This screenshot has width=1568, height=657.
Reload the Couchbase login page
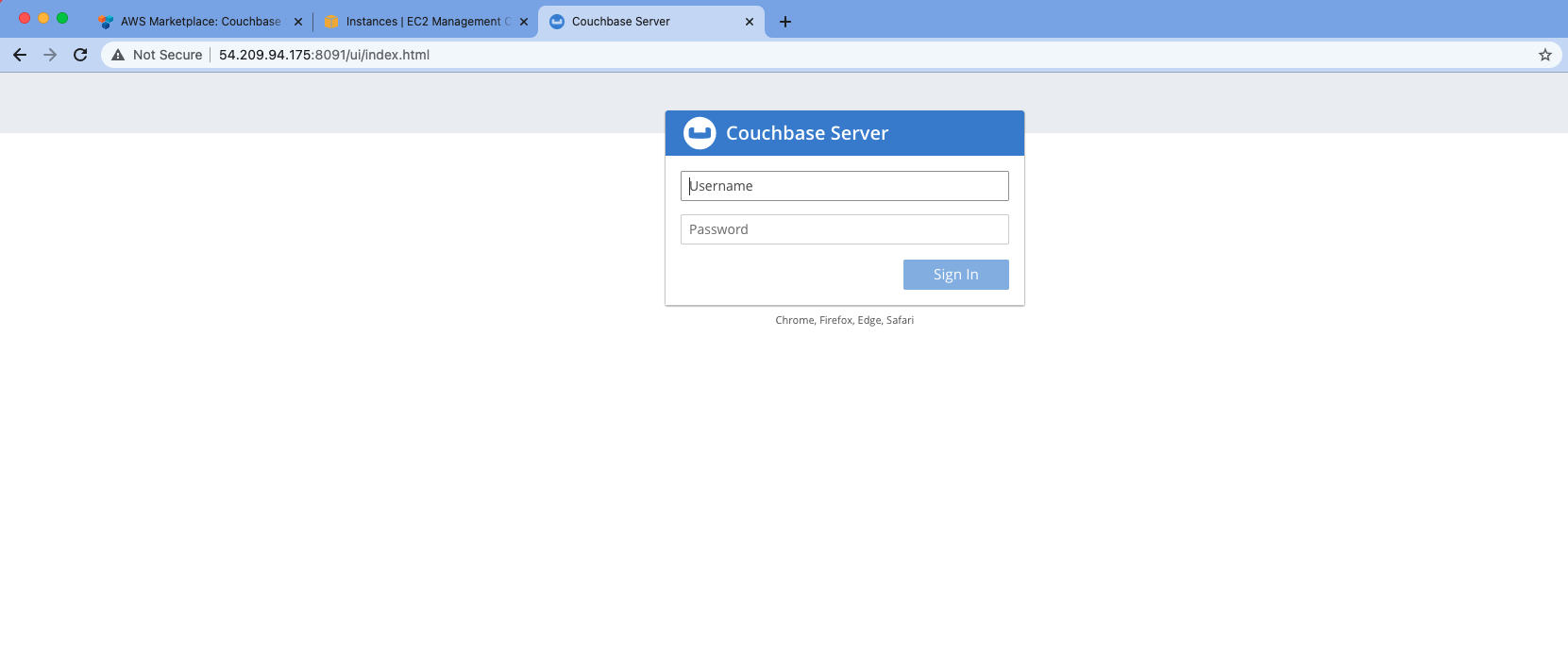click(x=80, y=55)
